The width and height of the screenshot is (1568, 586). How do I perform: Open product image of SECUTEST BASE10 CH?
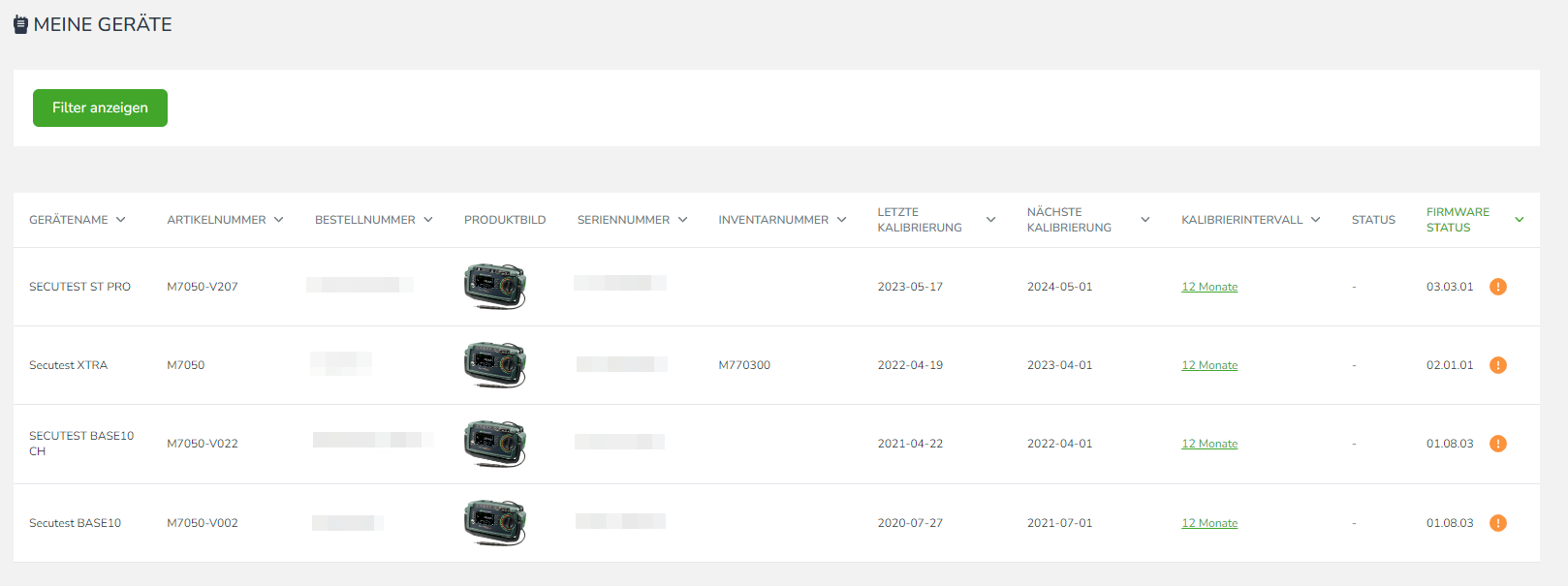(495, 444)
